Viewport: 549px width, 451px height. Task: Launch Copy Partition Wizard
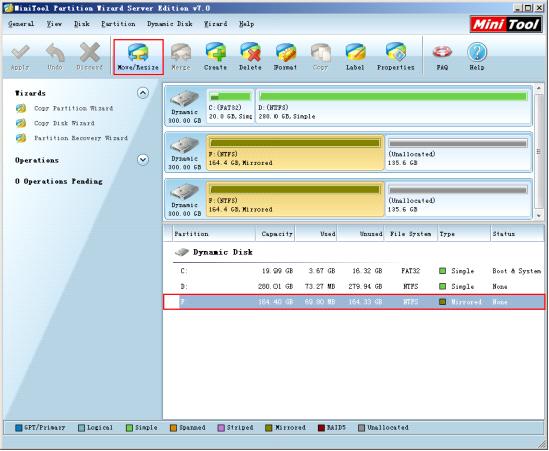click(74, 109)
